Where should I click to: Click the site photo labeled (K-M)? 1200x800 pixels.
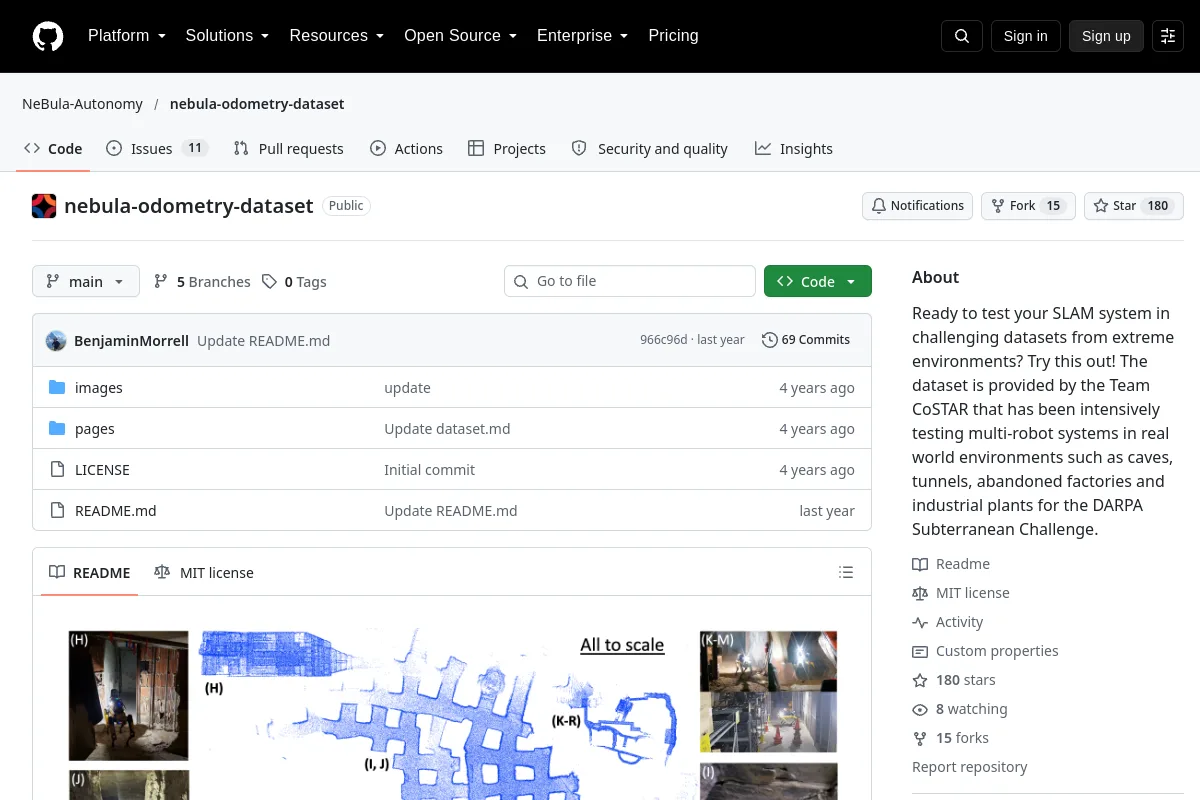tap(768, 691)
